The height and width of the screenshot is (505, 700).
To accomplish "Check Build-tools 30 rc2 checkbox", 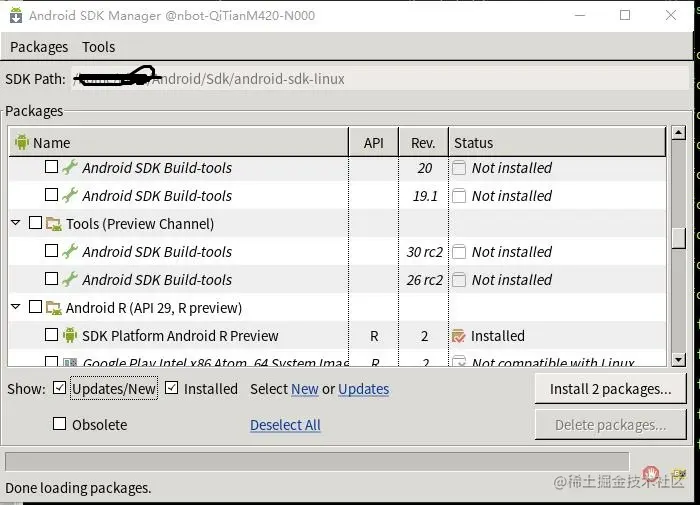I will pos(51,251).
